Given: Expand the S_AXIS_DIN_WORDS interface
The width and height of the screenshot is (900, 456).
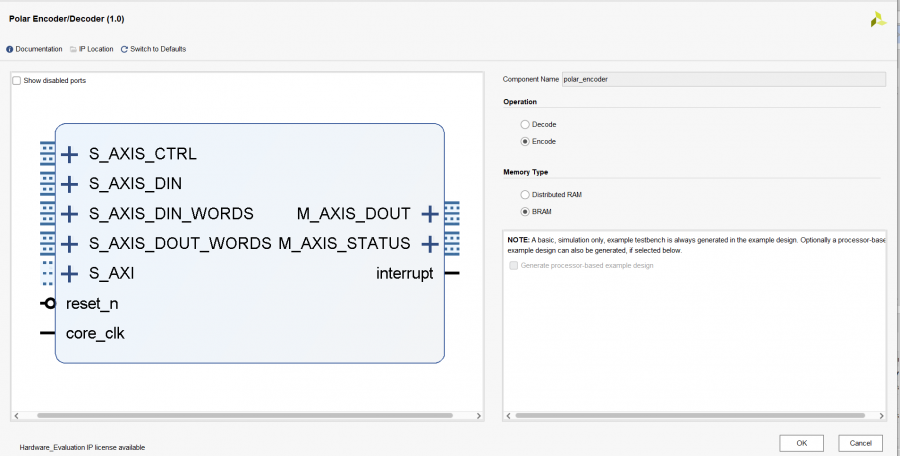Looking at the screenshot, I should point(69,214).
